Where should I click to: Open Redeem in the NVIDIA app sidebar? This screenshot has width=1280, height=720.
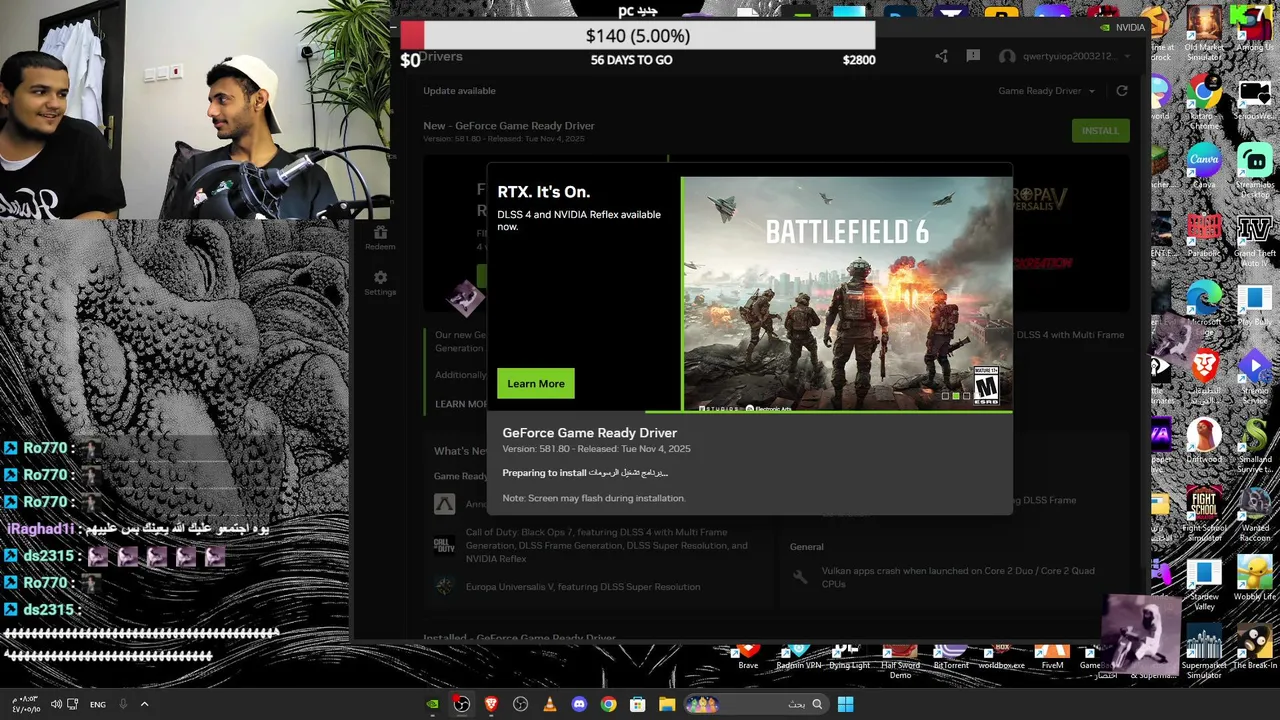(x=380, y=238)
